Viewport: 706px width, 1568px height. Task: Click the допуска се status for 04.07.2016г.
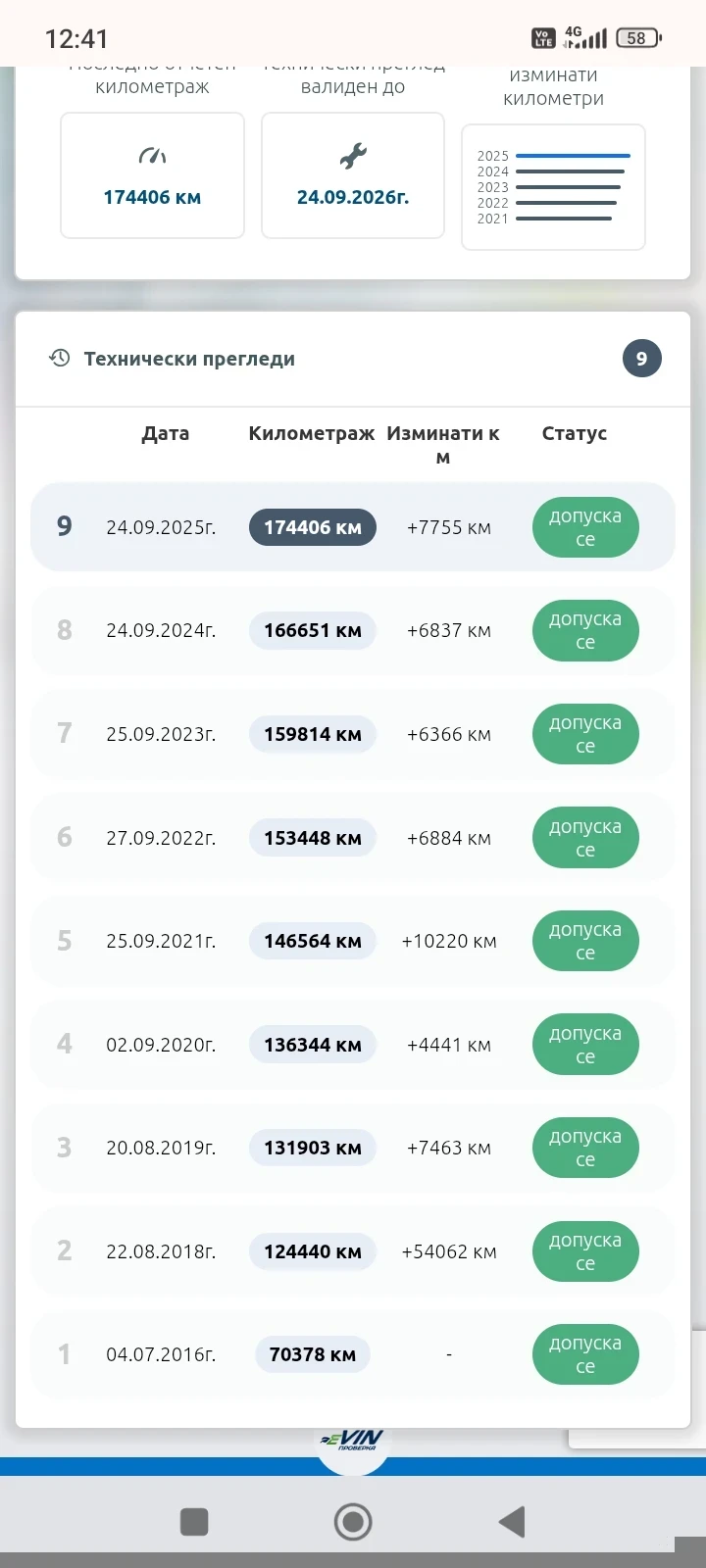click(x=585, y=1354)
